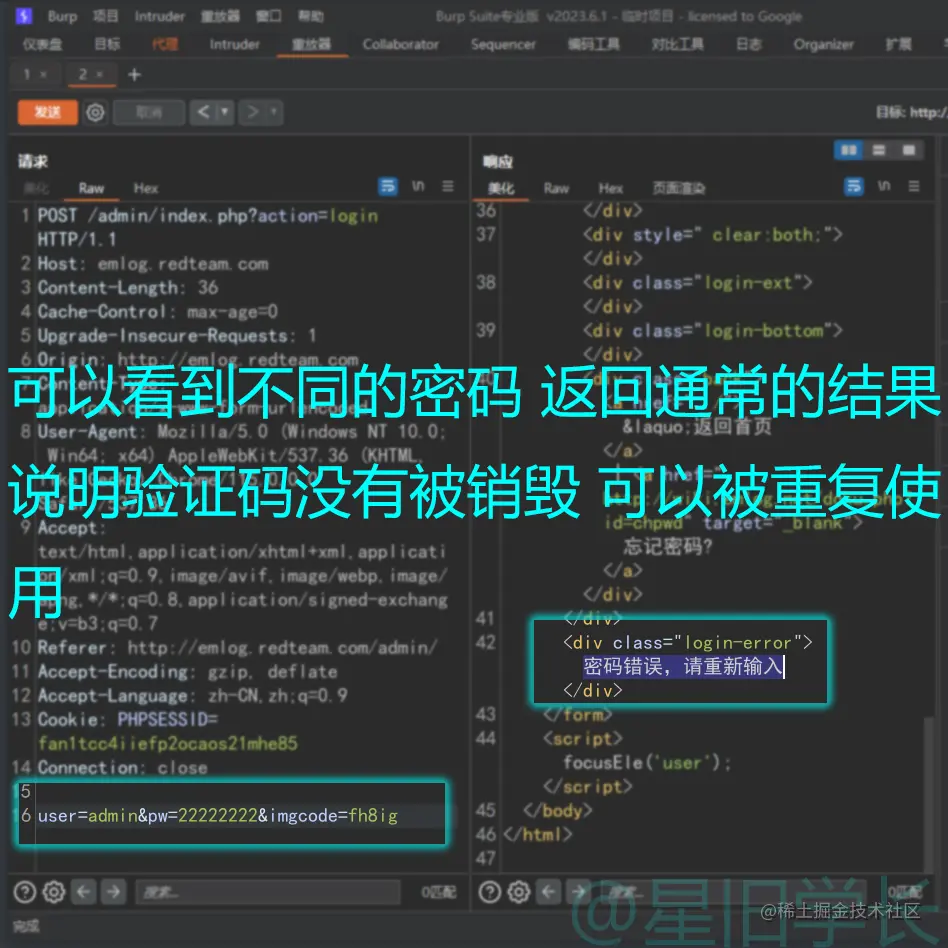The image size is (948, 948).
Task: Close Repeater tab 1
Action: point(44,75)
